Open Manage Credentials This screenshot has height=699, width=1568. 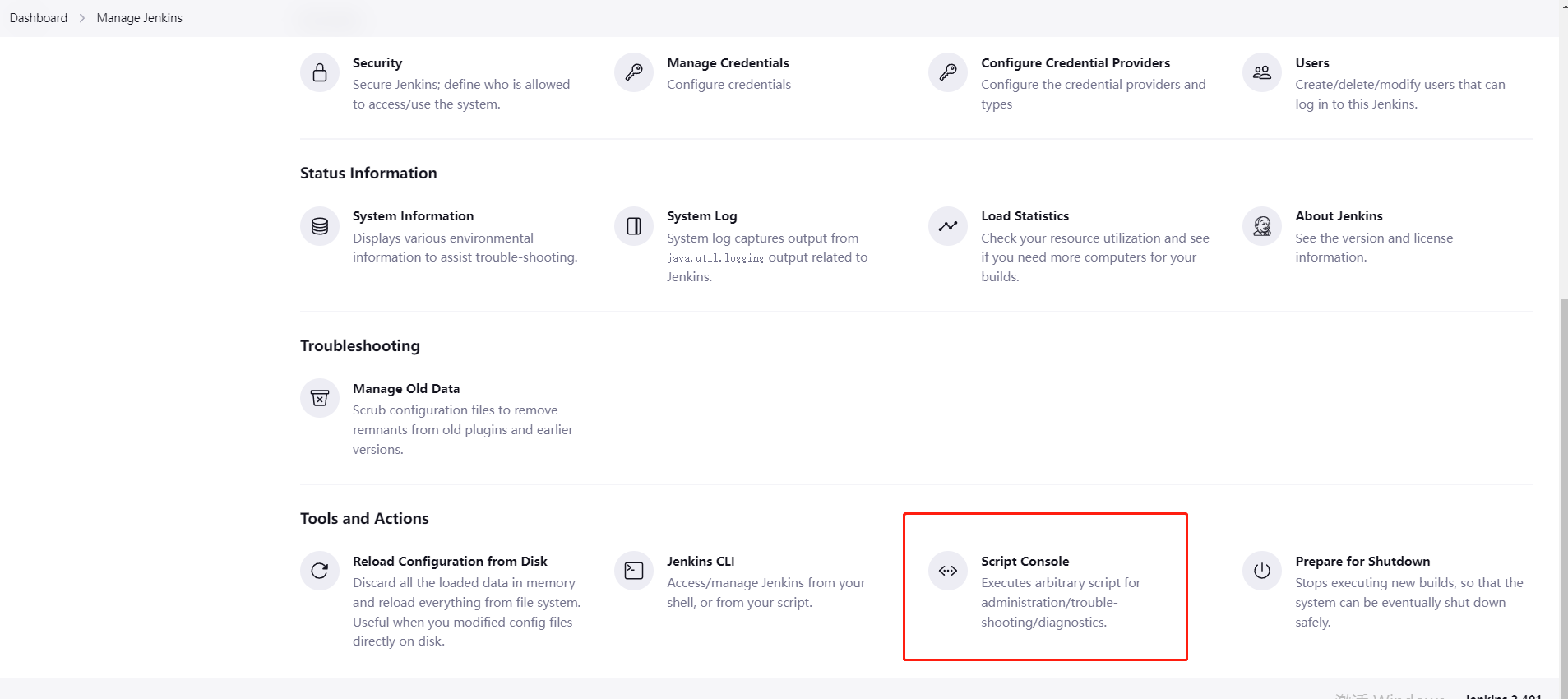click(x=728, y=63)
